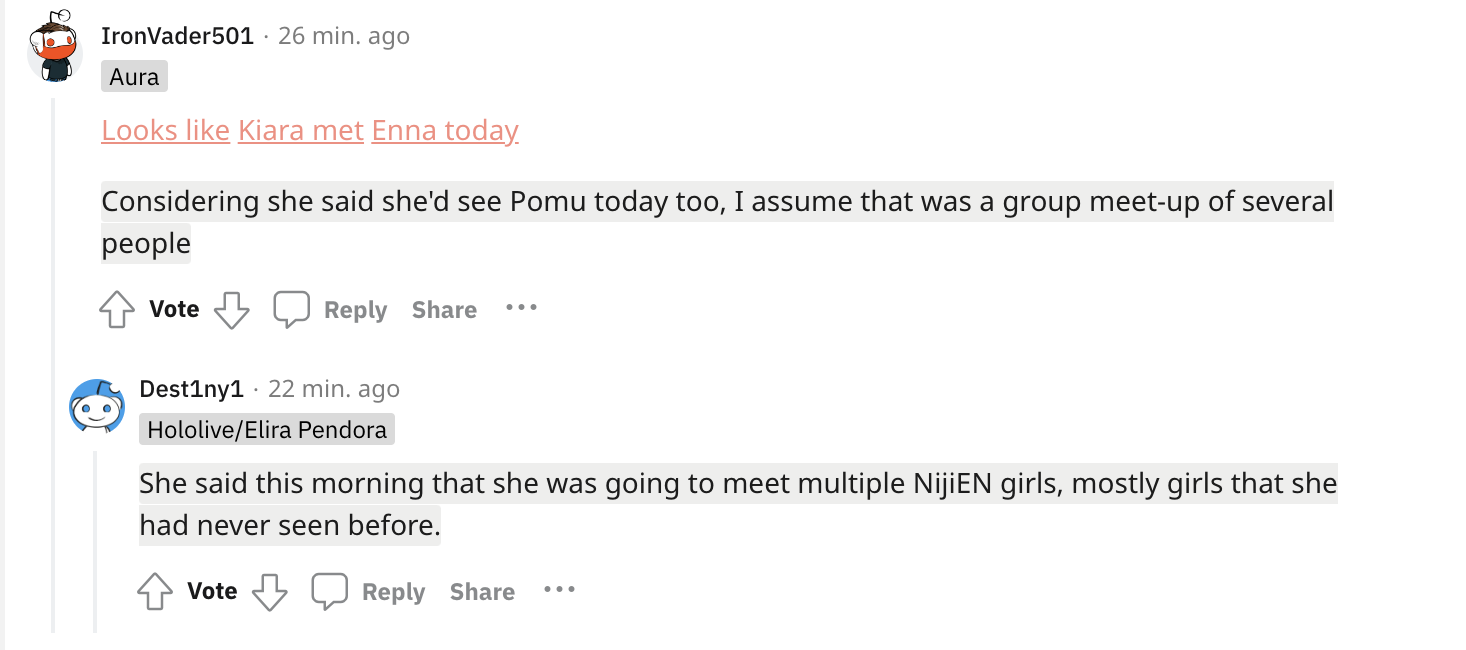Collapse Dest1ny1's reply thread line
This screenshot has width=1466, height=650.
click(x=96, y=540)
